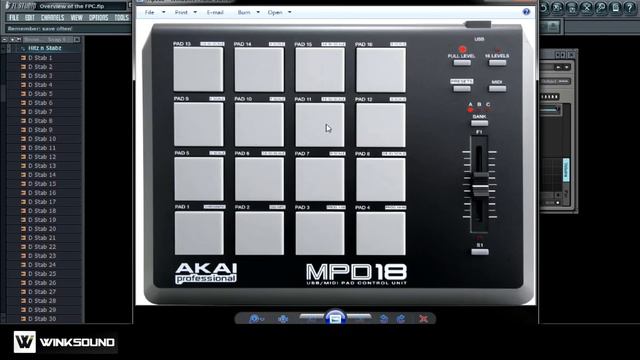Click the actual size icon in photo viewer
The height and width of the screenshot is (360, 640).
283,319
